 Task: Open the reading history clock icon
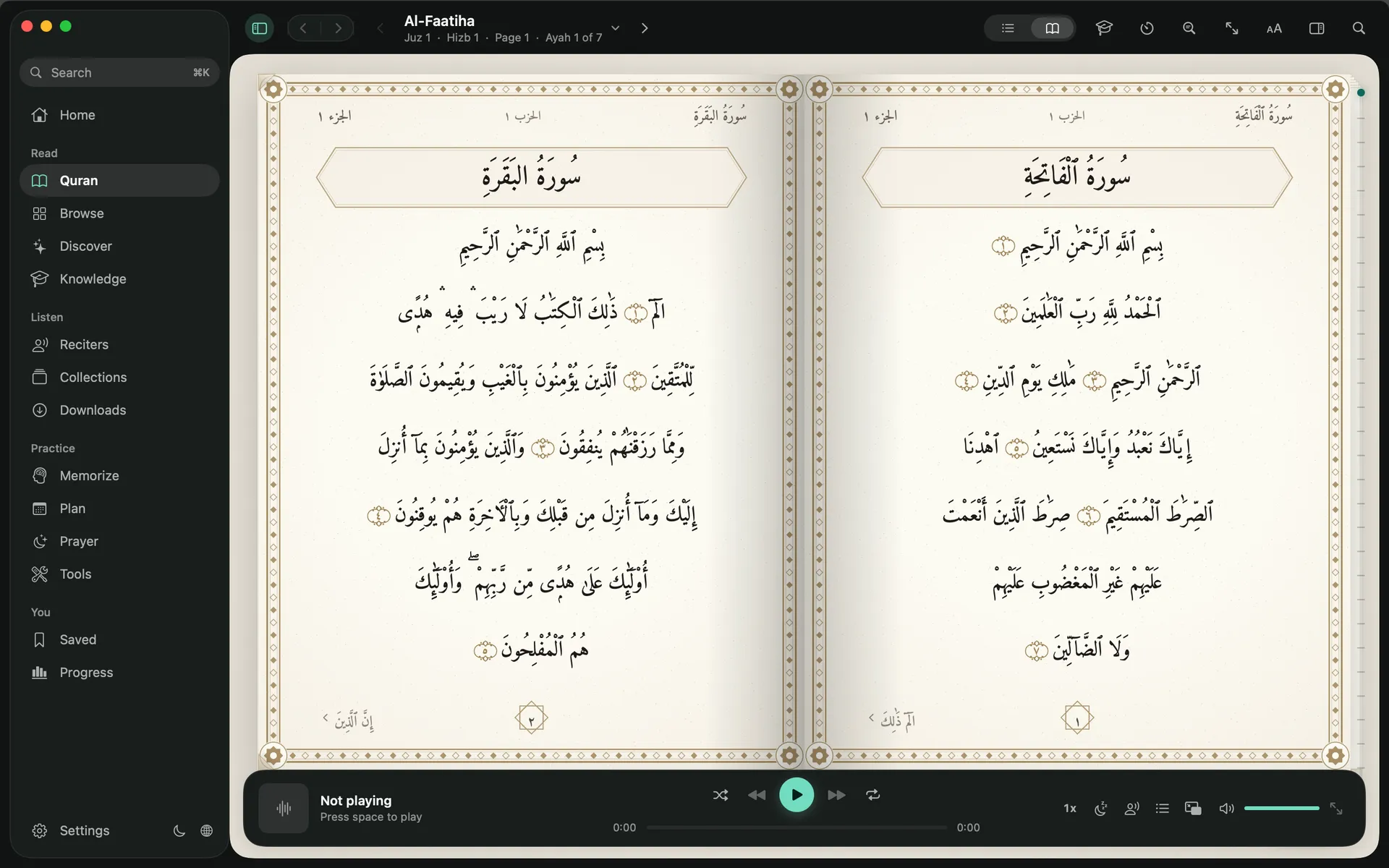pyautogui.click(x=1147, y=28)
